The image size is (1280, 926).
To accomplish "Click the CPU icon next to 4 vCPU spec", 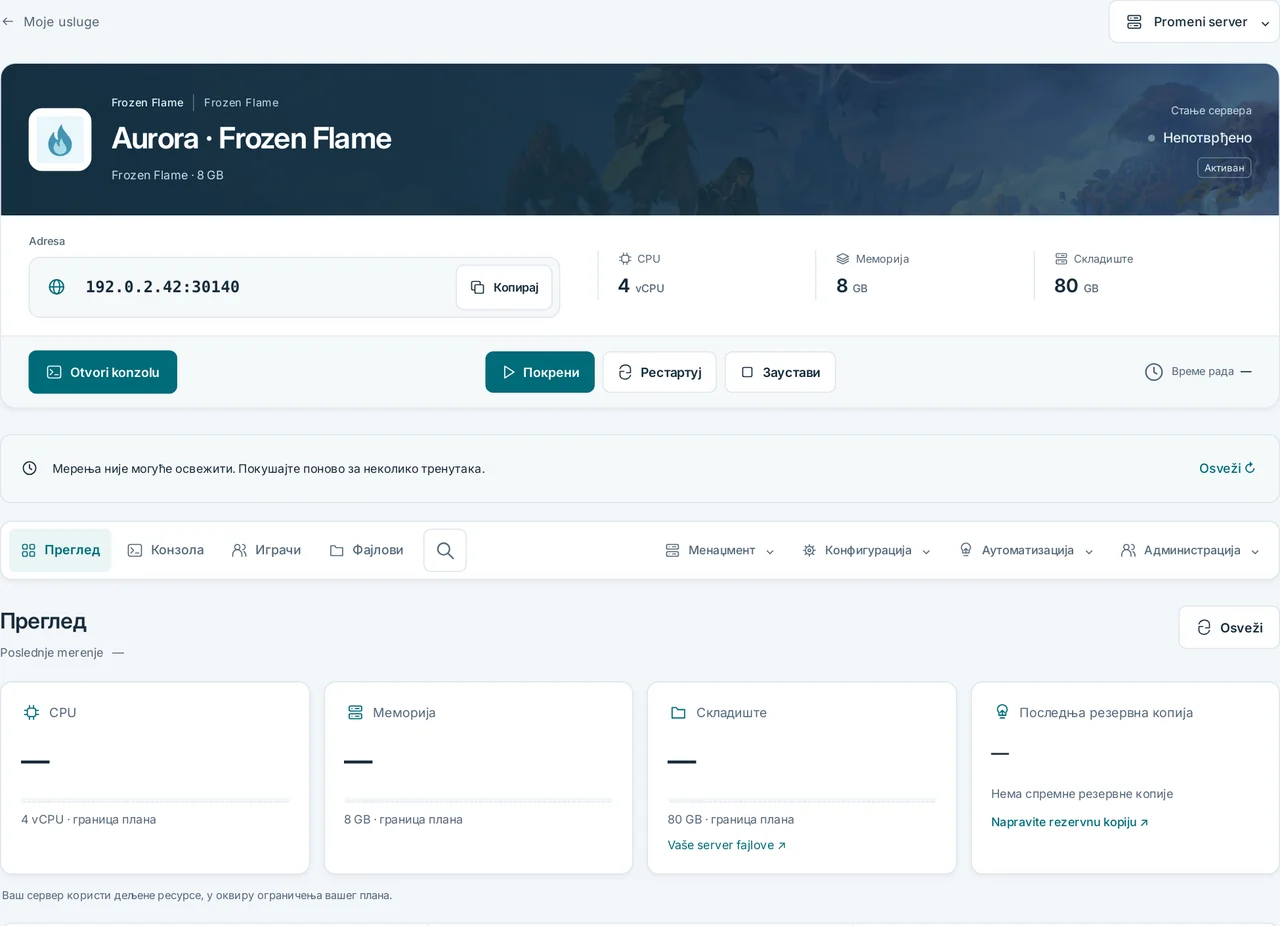I will 625,258.
